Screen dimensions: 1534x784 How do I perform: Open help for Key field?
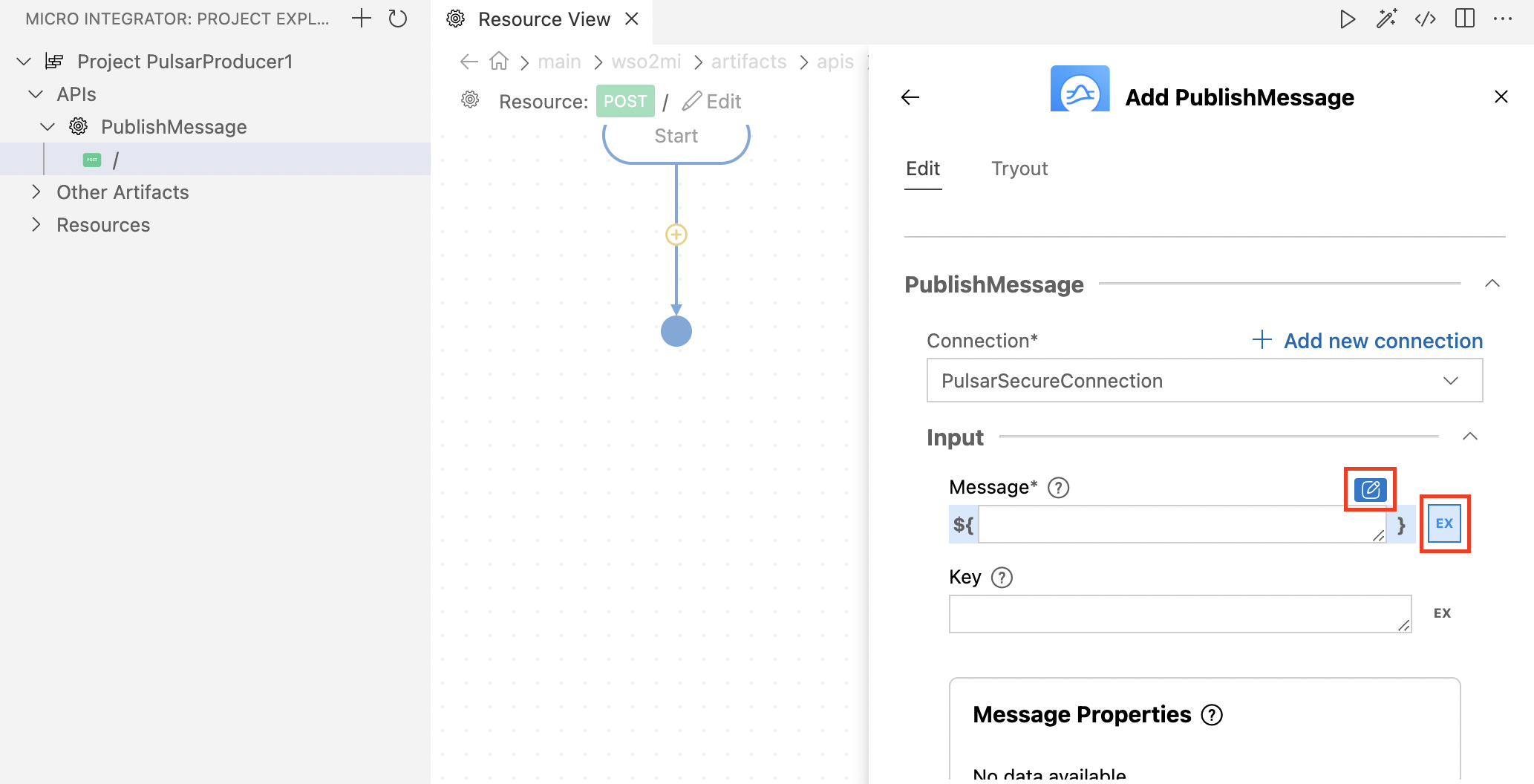click(1002, 578)
